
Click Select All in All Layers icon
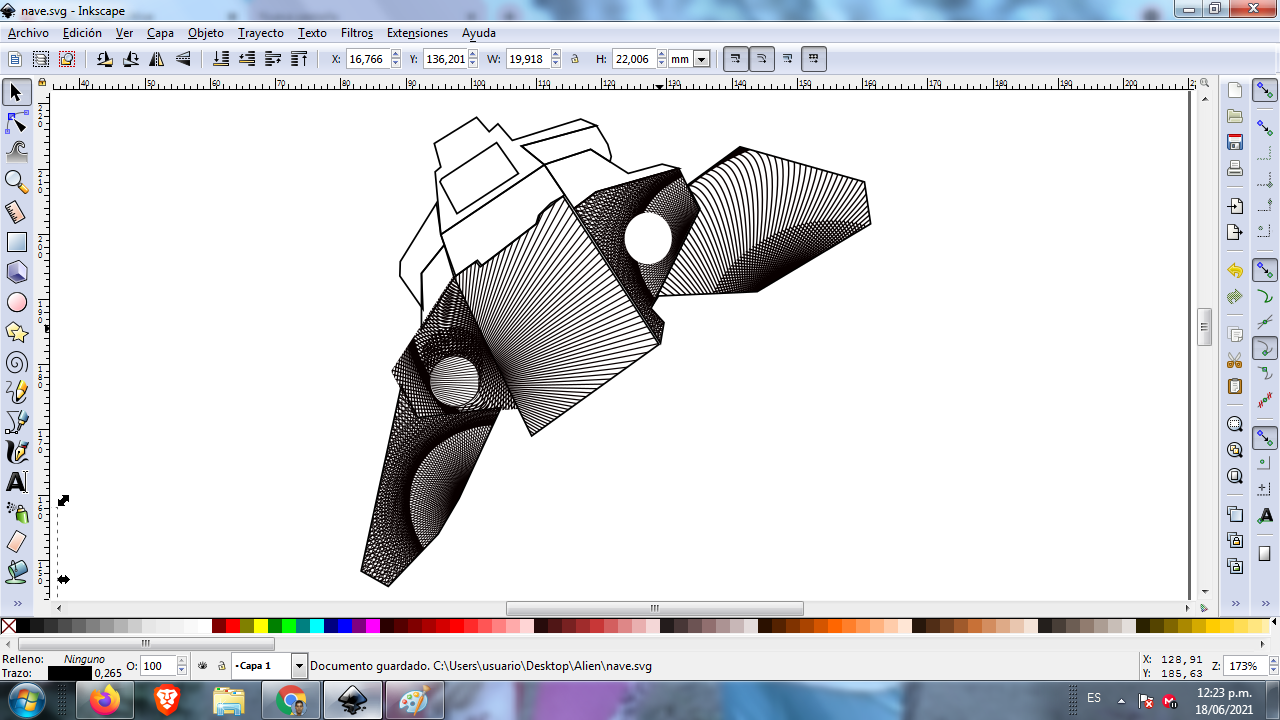click(x=40, y=59)
